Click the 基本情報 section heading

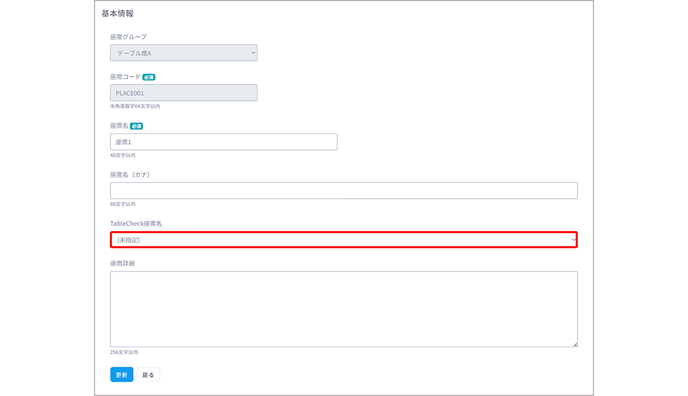[x=118, y=14]
